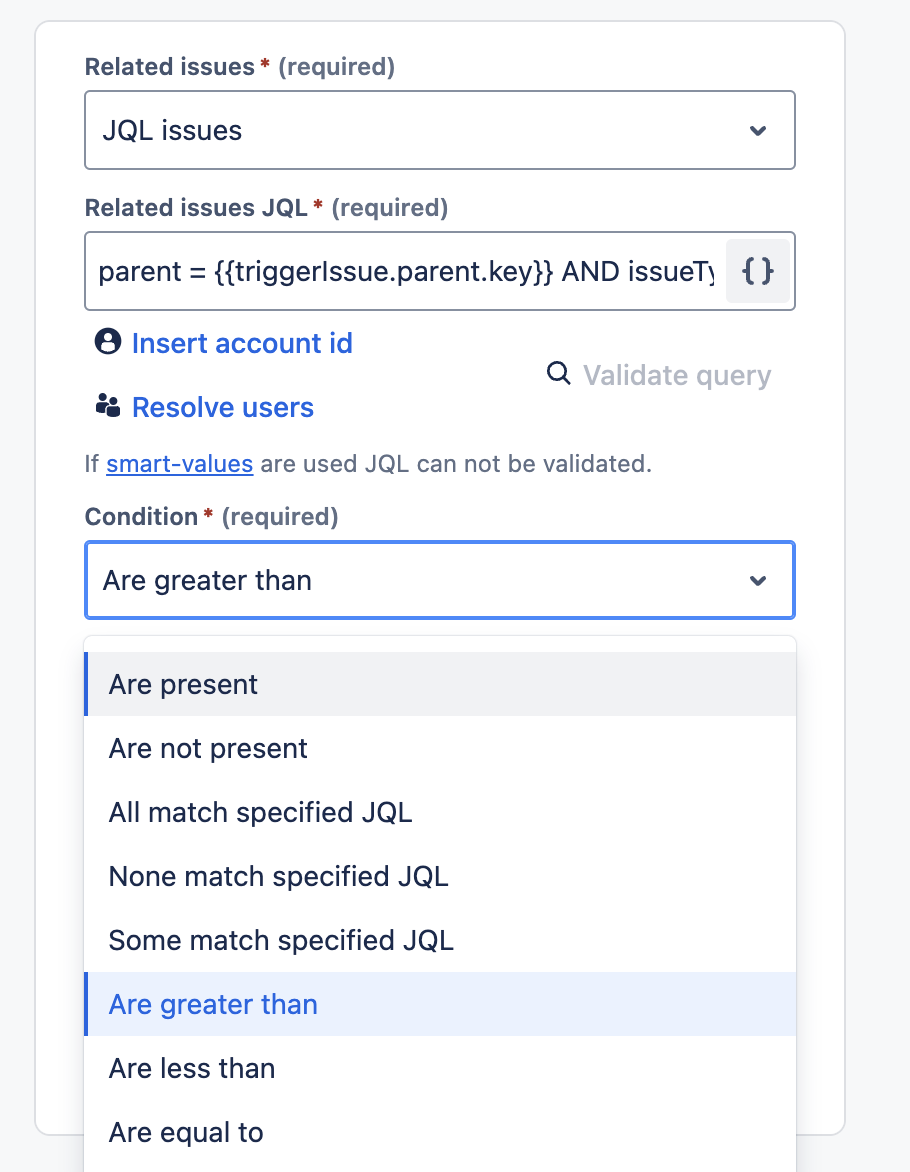Choose "Some match specified JQL"

click(x=280, y=940)
